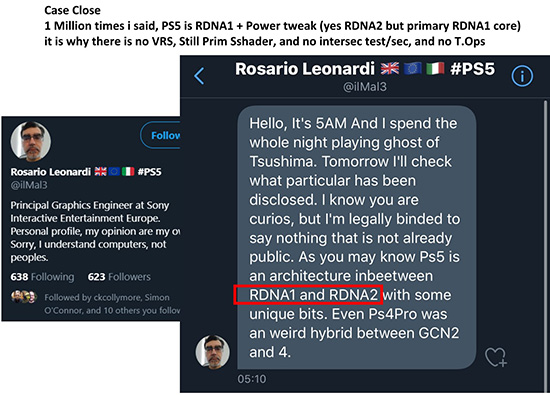Image resolution: width=550 pixels, height=395 pixels.
Task: Select the Rosario Leonardi name in chat header
Action: pos(305,69)
